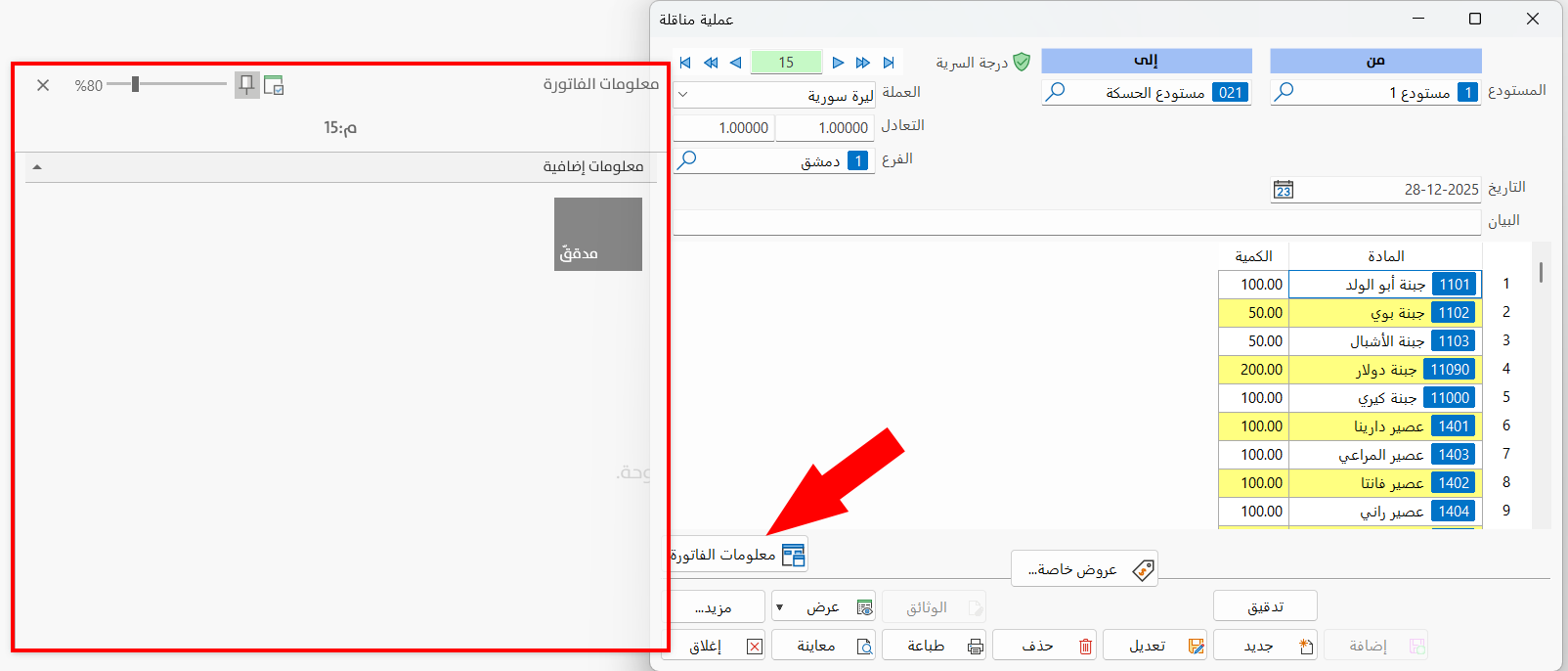This screenshot has width=1568, height=671.
Task: Select item row 1404 عصير راني
Action: tap(1385, 512)
